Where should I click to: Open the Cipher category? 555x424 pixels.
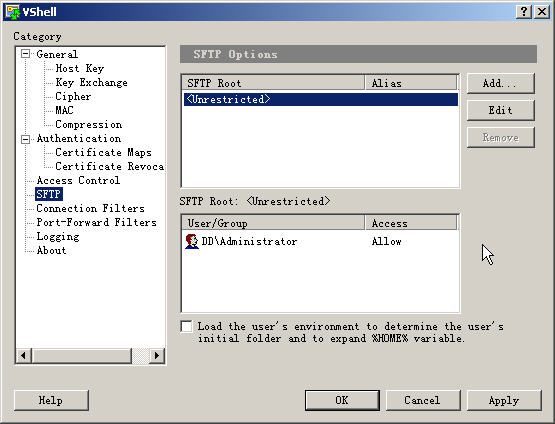click(x=73, y=96)
